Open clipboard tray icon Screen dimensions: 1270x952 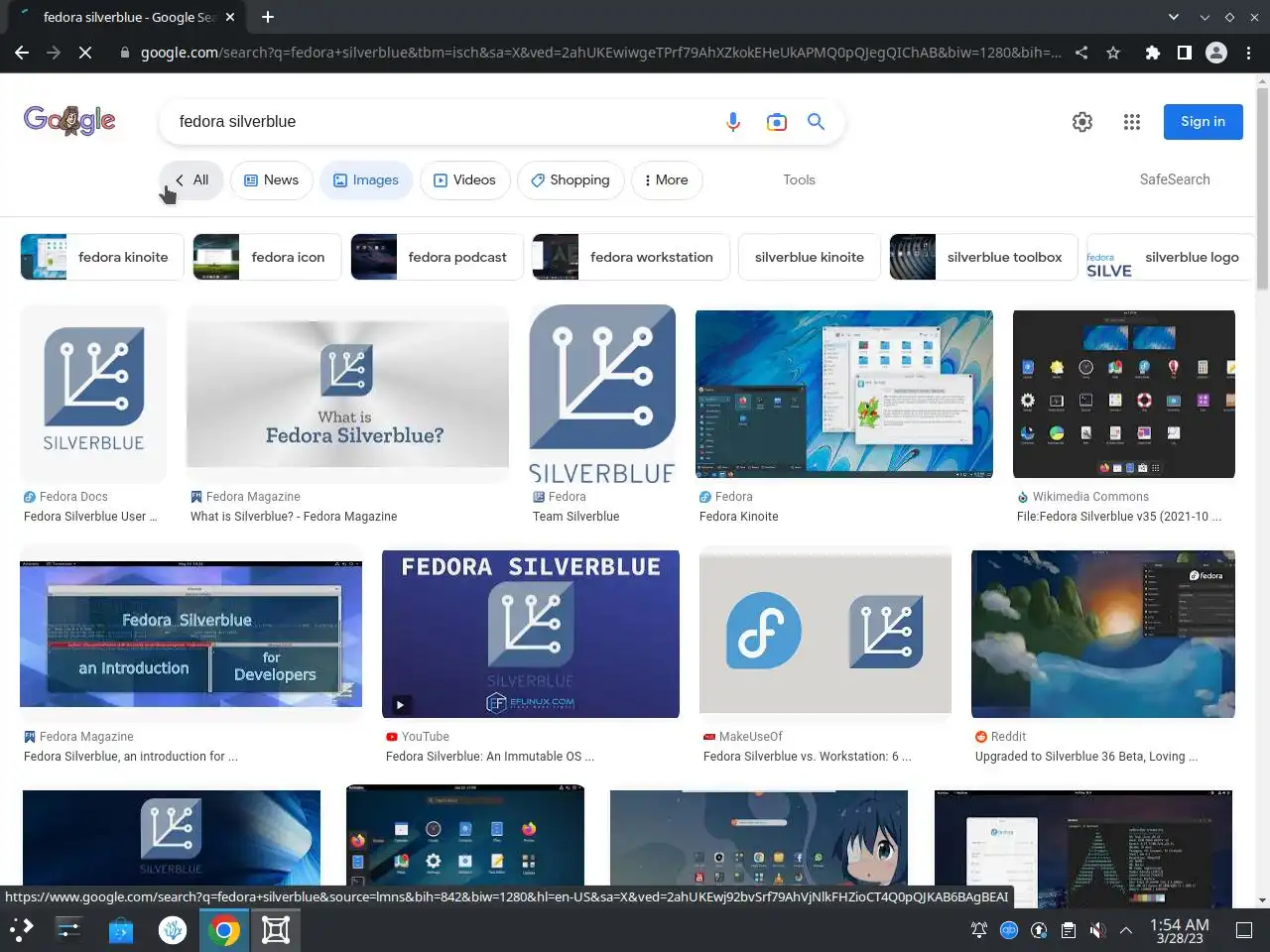pyautogui.click(x=1068, y=930)
